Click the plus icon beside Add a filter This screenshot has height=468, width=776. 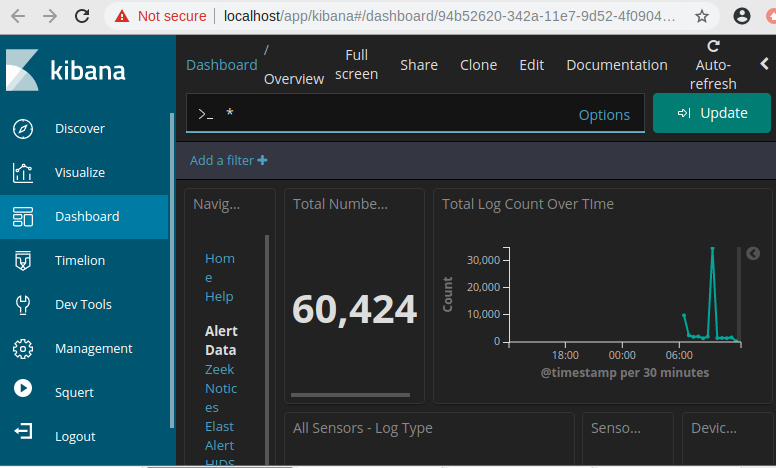[x=263, y=160]
